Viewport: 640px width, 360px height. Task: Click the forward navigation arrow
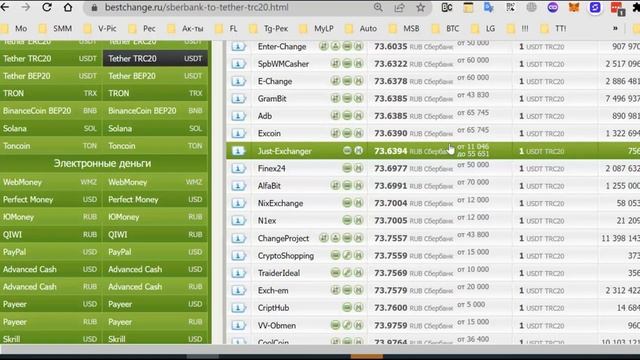point(25,7)
